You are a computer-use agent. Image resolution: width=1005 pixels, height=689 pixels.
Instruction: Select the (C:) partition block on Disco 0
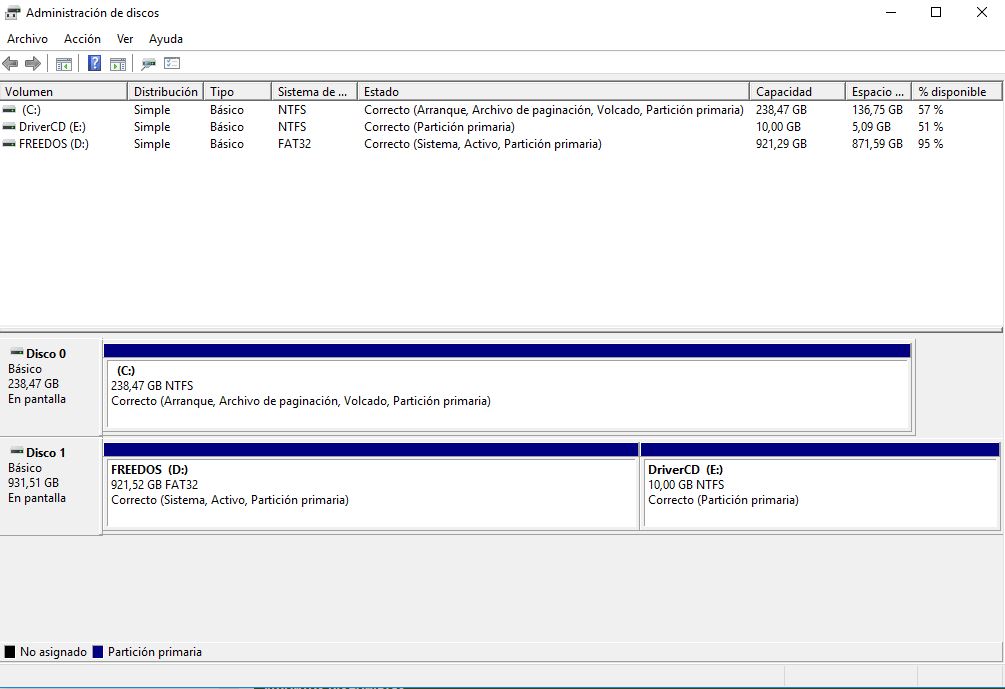[x=507, y=393]
